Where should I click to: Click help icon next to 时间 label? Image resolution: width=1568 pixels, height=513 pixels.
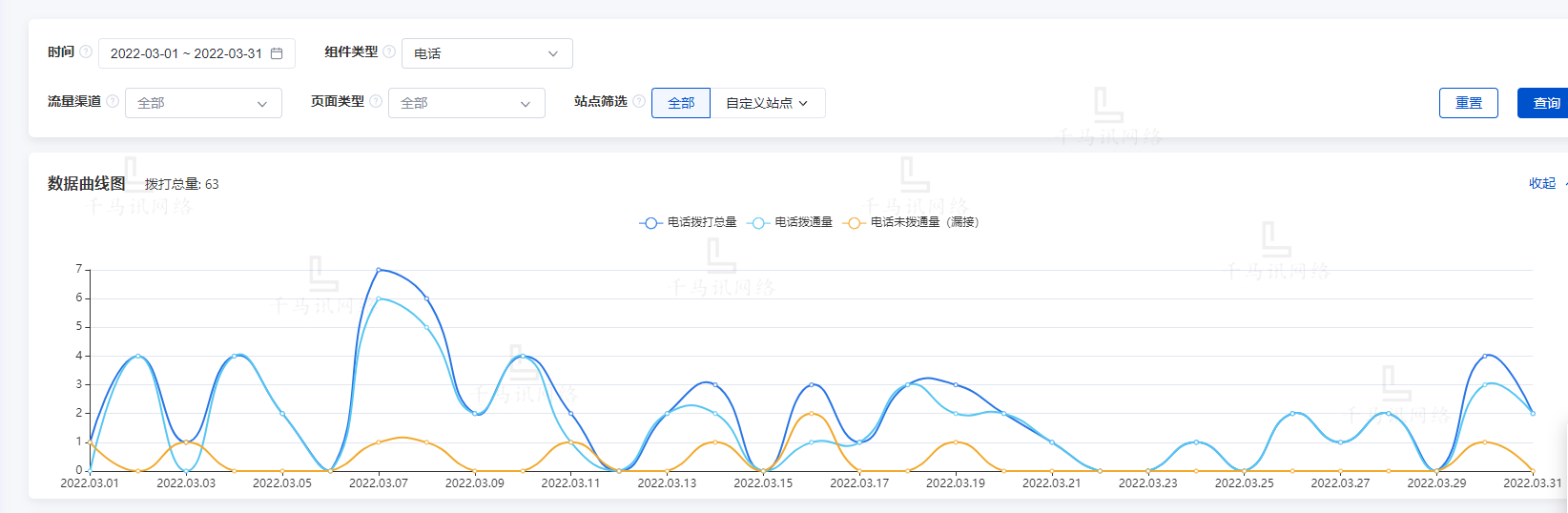coord(86,51)
